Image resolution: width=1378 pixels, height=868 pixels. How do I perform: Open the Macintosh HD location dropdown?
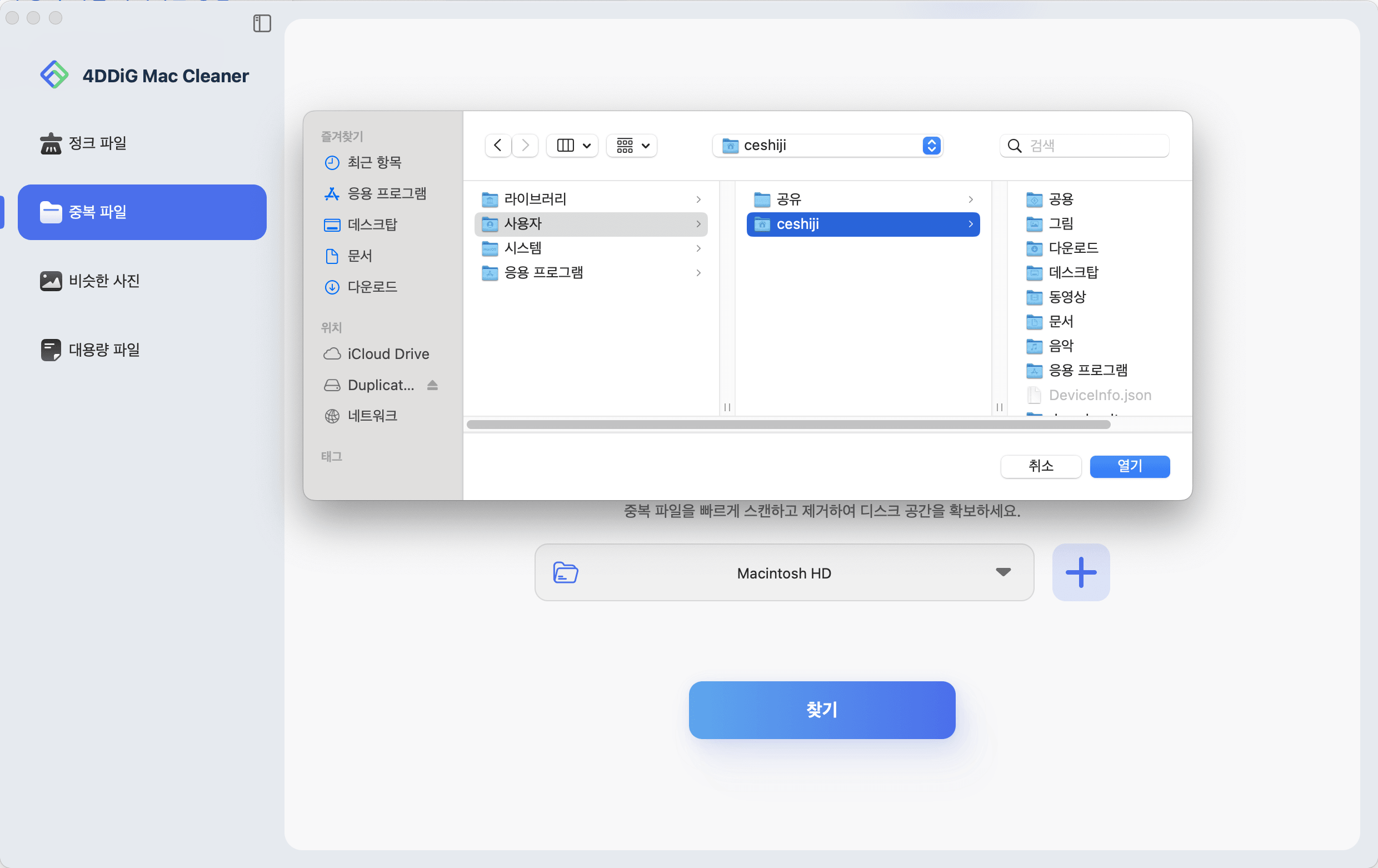[x=783, y=573]
